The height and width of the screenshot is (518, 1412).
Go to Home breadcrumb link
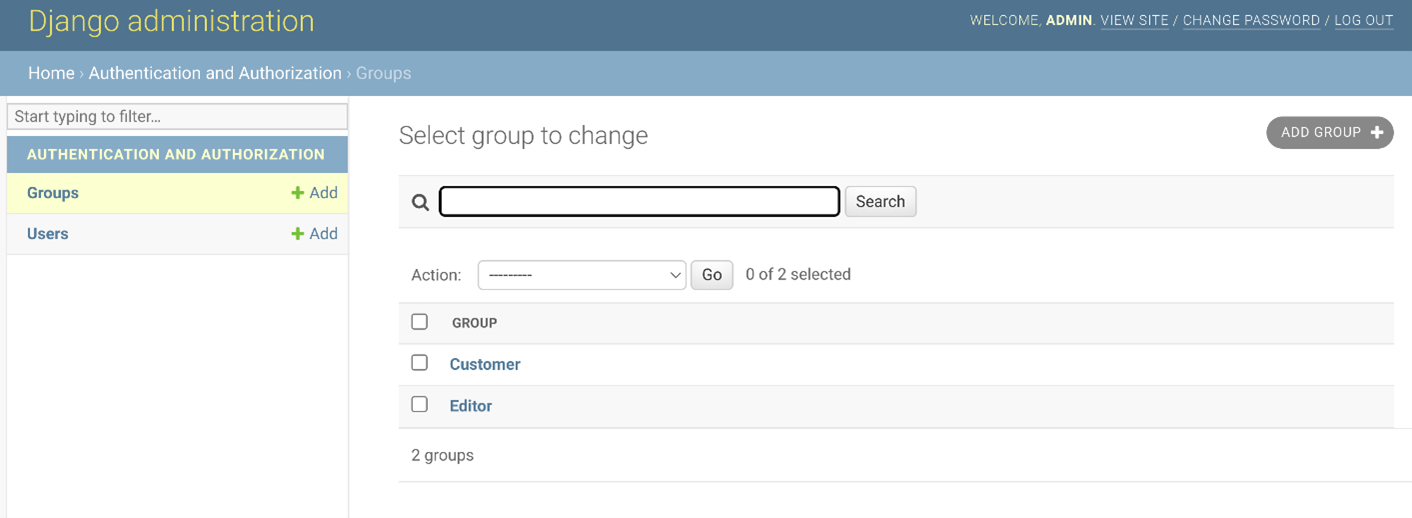pyautogui.click(x=51, y=73)
